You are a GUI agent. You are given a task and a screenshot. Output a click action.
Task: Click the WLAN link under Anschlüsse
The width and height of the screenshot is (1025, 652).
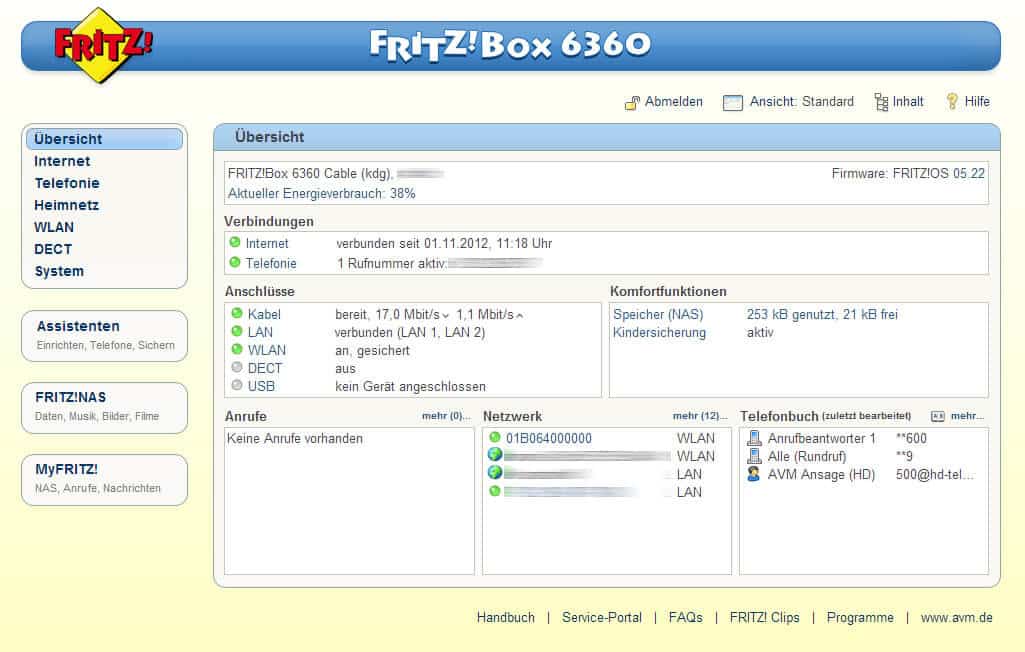pyautogui.click(x=267, y=351)
